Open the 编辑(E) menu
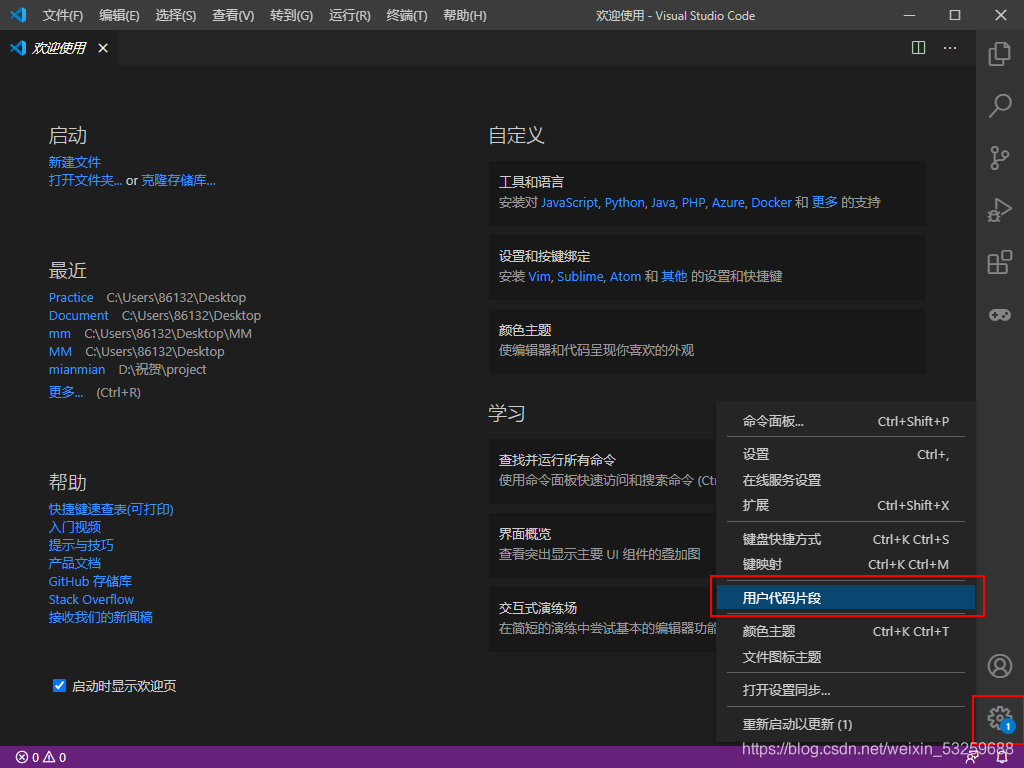1024x768 pixels. (119, 15)
